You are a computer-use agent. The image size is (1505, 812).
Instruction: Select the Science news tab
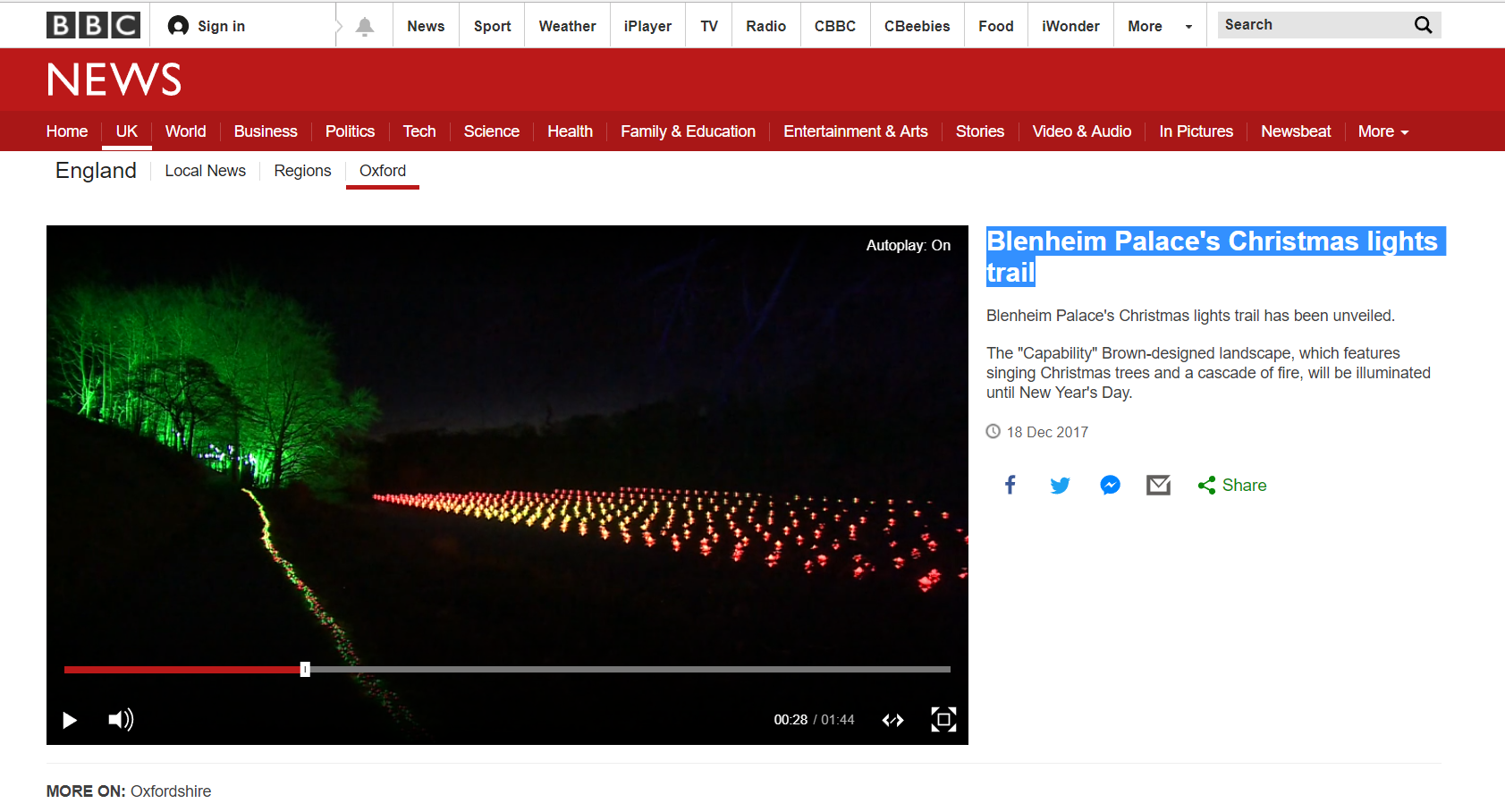coord(492,131)
